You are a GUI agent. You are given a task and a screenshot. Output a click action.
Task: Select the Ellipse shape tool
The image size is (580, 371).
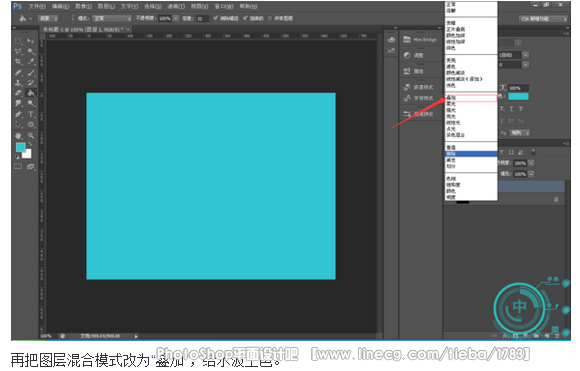(31, 125)
